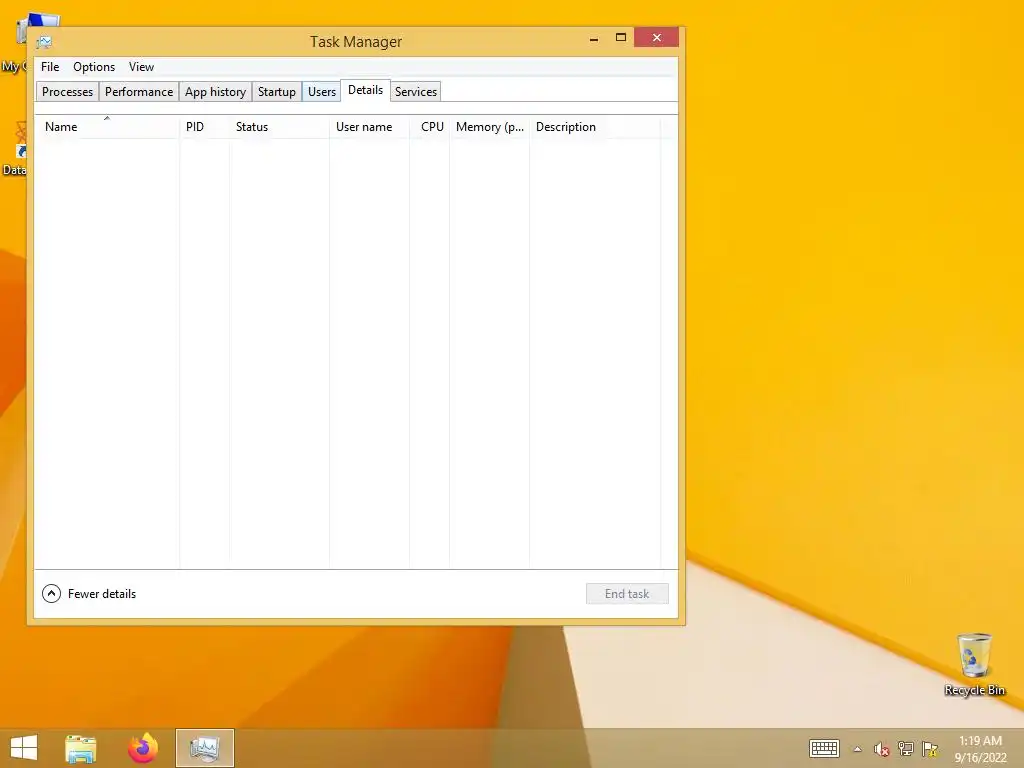Sort by the Name column header
This screenshot has width=1024, height=768.
coord(107,127)
